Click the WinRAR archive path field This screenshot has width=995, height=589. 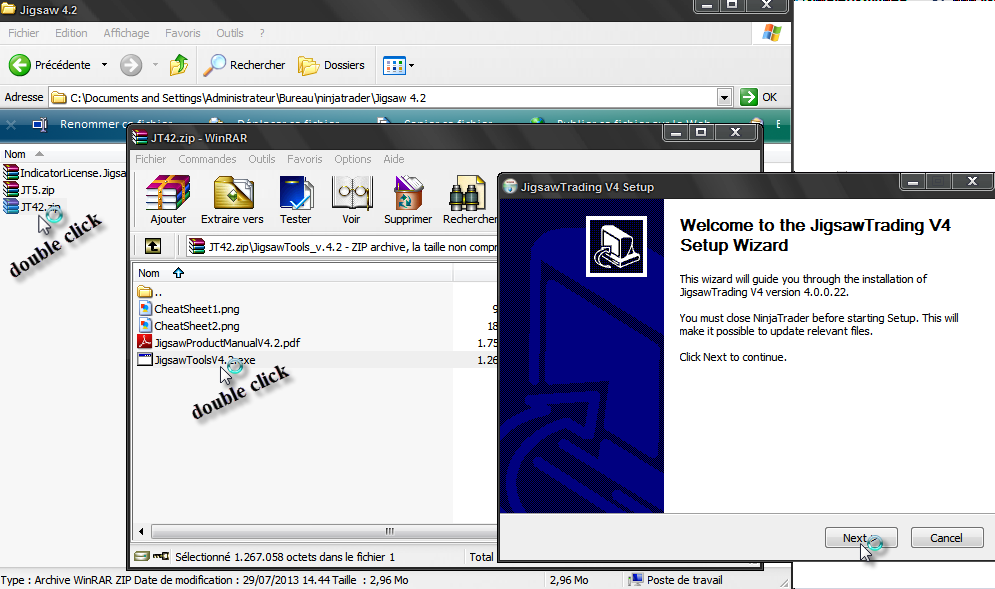pos(343,246)
